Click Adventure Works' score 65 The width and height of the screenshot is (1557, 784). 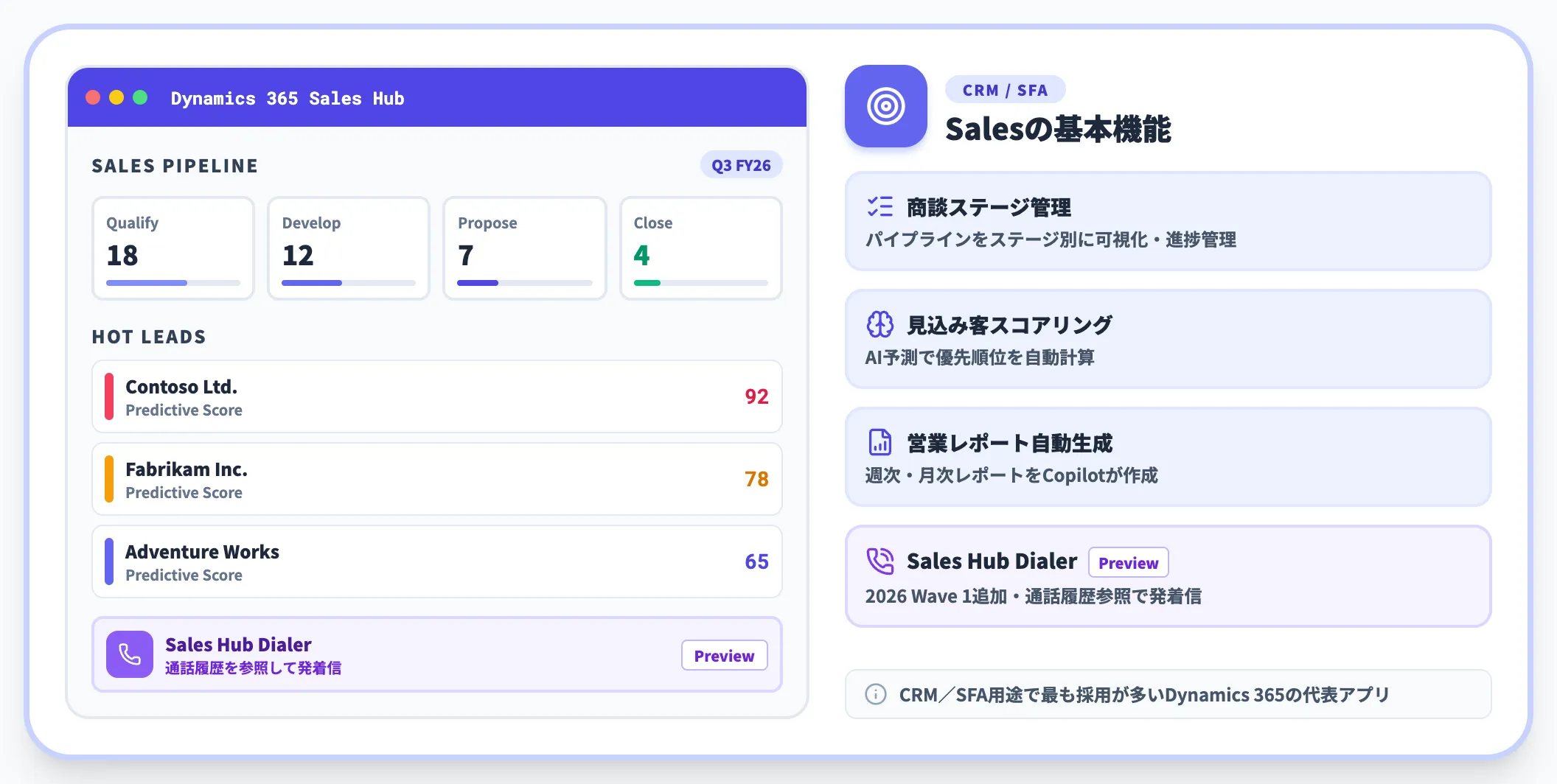point(756,561)
